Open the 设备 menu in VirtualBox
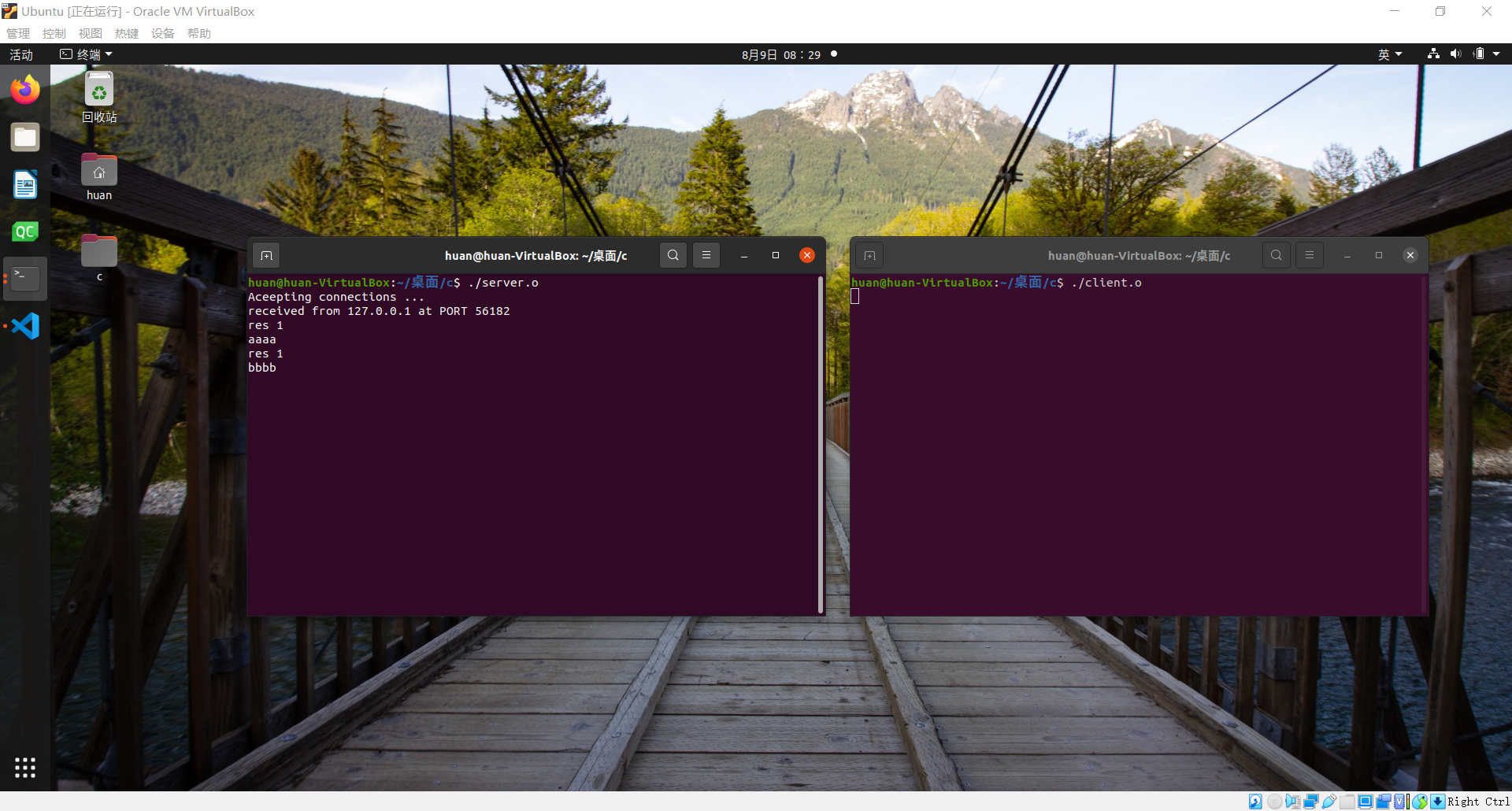Image resolution: width=1512 pixels, height=811 pixels. [162, 33]
